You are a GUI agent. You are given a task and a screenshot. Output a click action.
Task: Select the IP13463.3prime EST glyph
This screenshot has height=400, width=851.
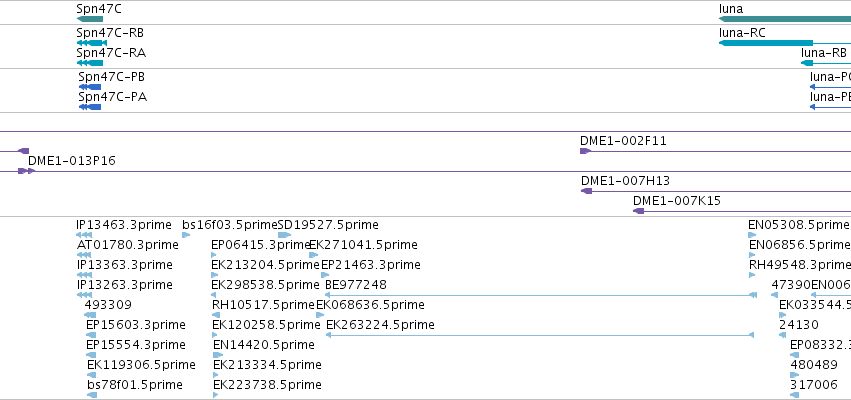(84, 235)
